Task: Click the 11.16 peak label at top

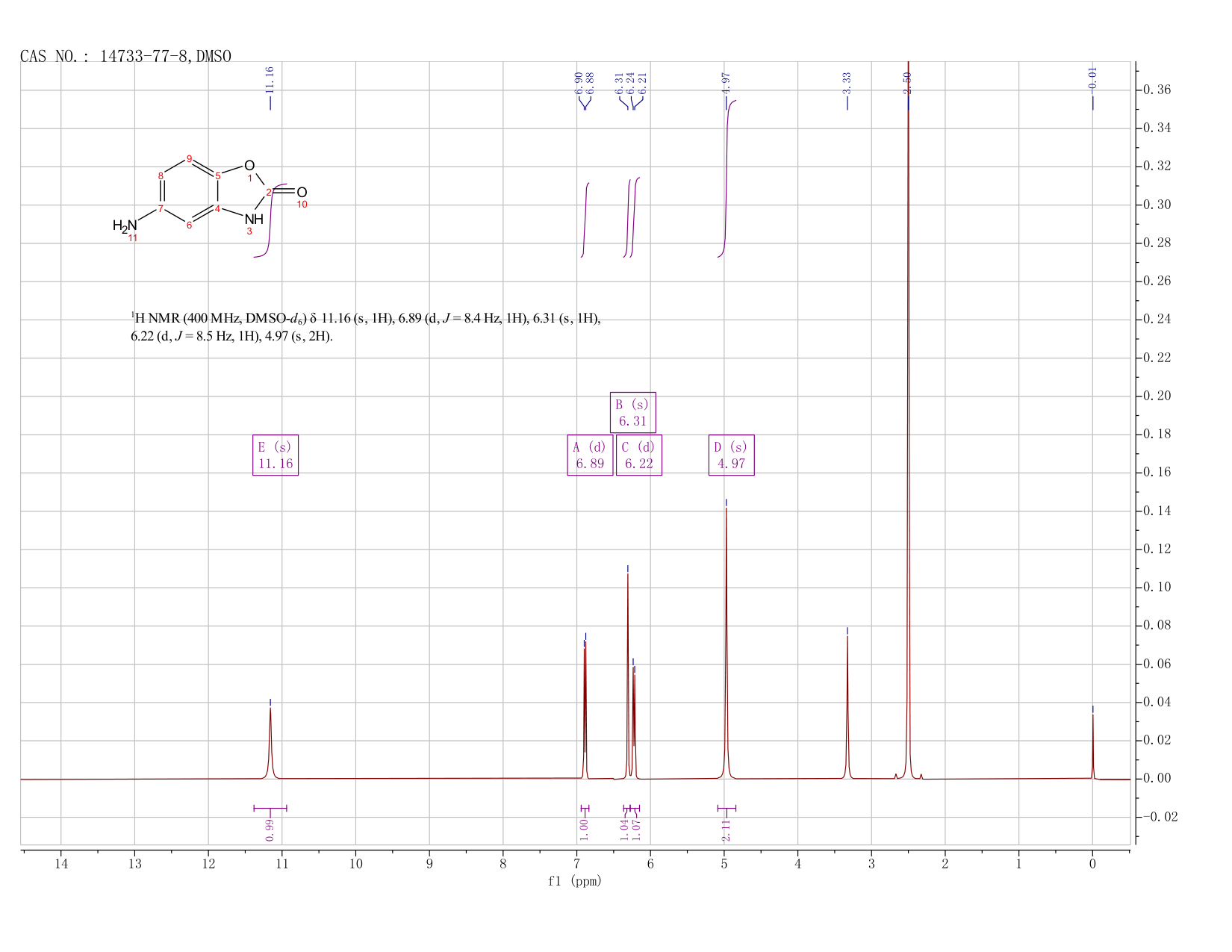Action: click(270, 80)
